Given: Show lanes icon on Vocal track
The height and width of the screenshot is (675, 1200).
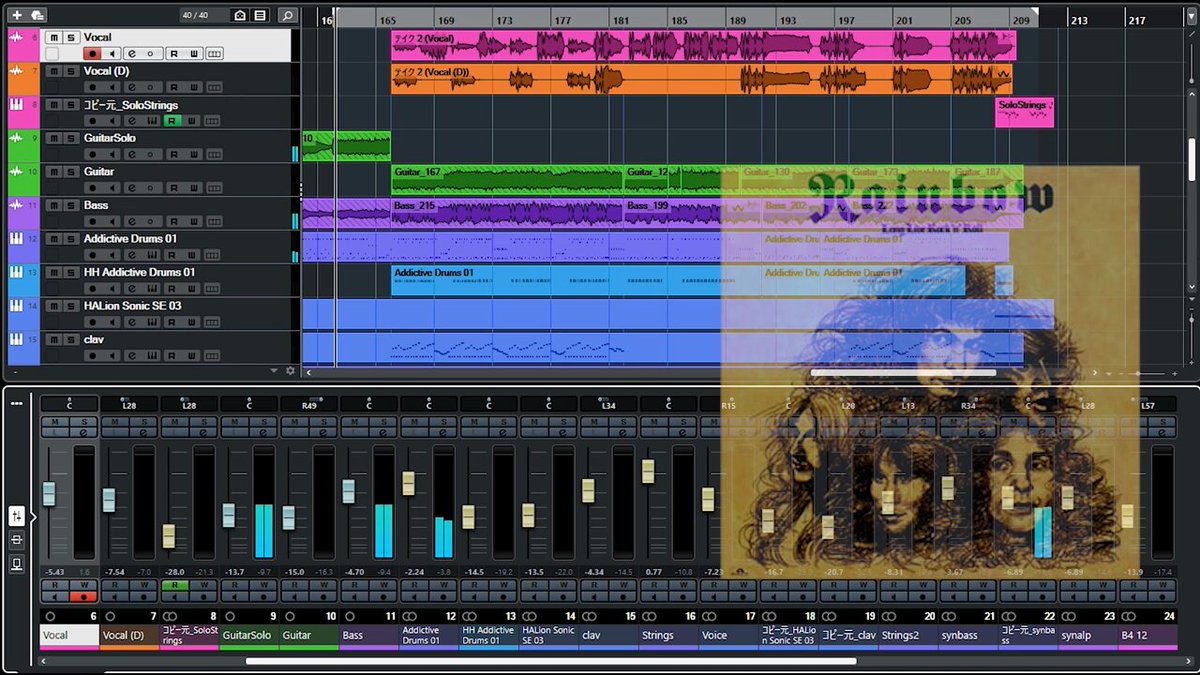Looking at the screenshot, I should click(214, 53).
